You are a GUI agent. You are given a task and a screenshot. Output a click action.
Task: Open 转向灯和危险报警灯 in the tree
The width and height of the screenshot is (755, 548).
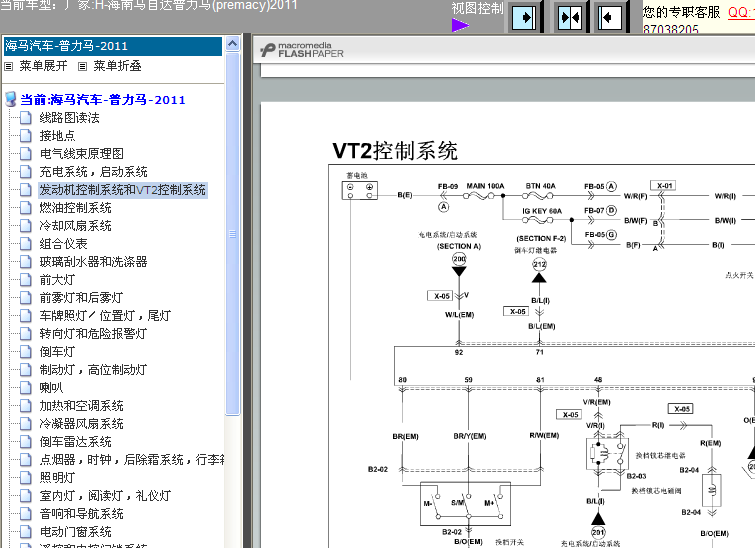pyautogui.click(x=93, y=334)
